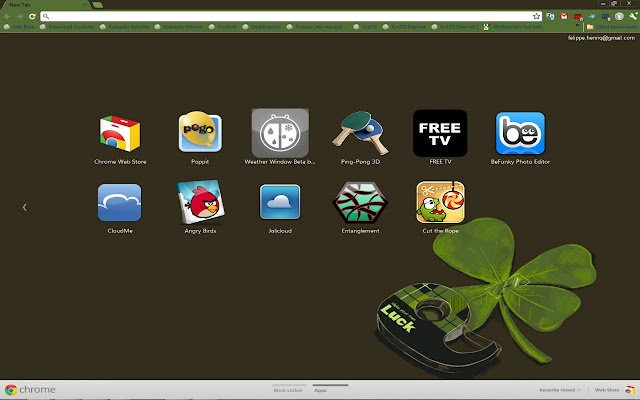The height and width of the screenshot is (400, 640).
Task: Go back with the back arrow
Action: click(x=7, y=16)
